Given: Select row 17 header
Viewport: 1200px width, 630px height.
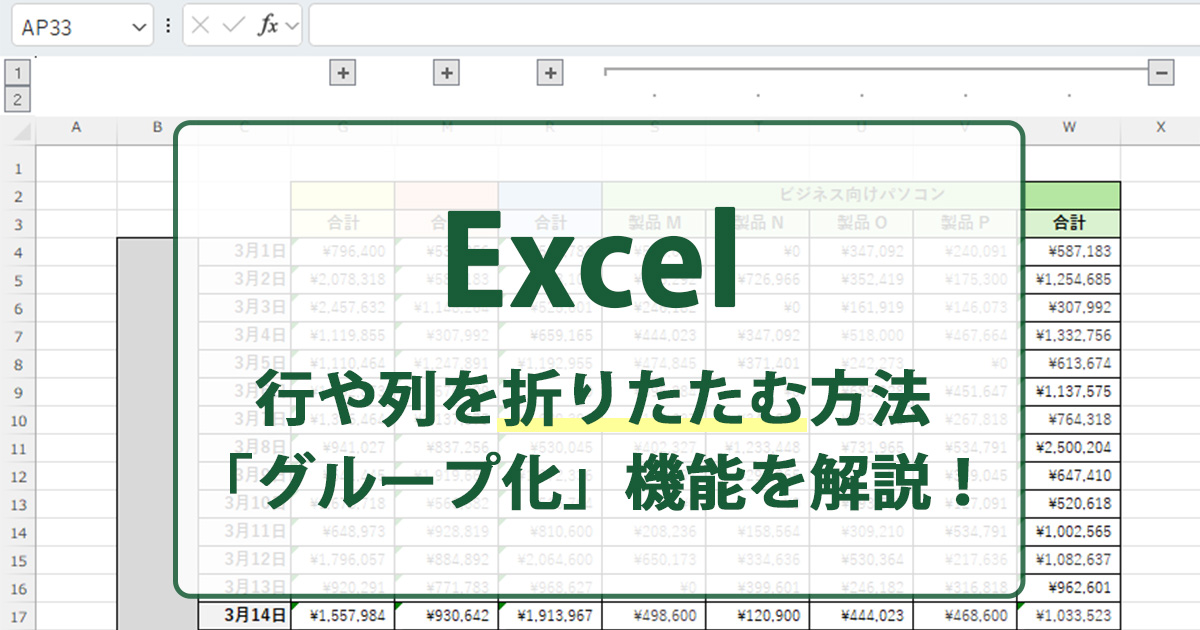Looking at the screenshot, I should (18, 616).
